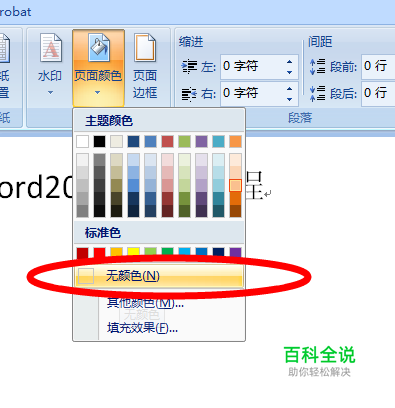Click the spacing before (段前) icon
Screen dimensions: 395x408
(x=317, y=66)
